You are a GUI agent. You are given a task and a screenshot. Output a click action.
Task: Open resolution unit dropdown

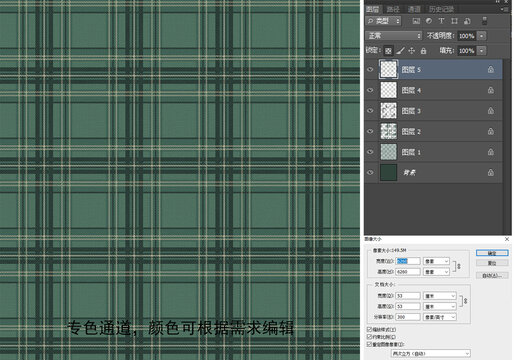pos(440,317)
